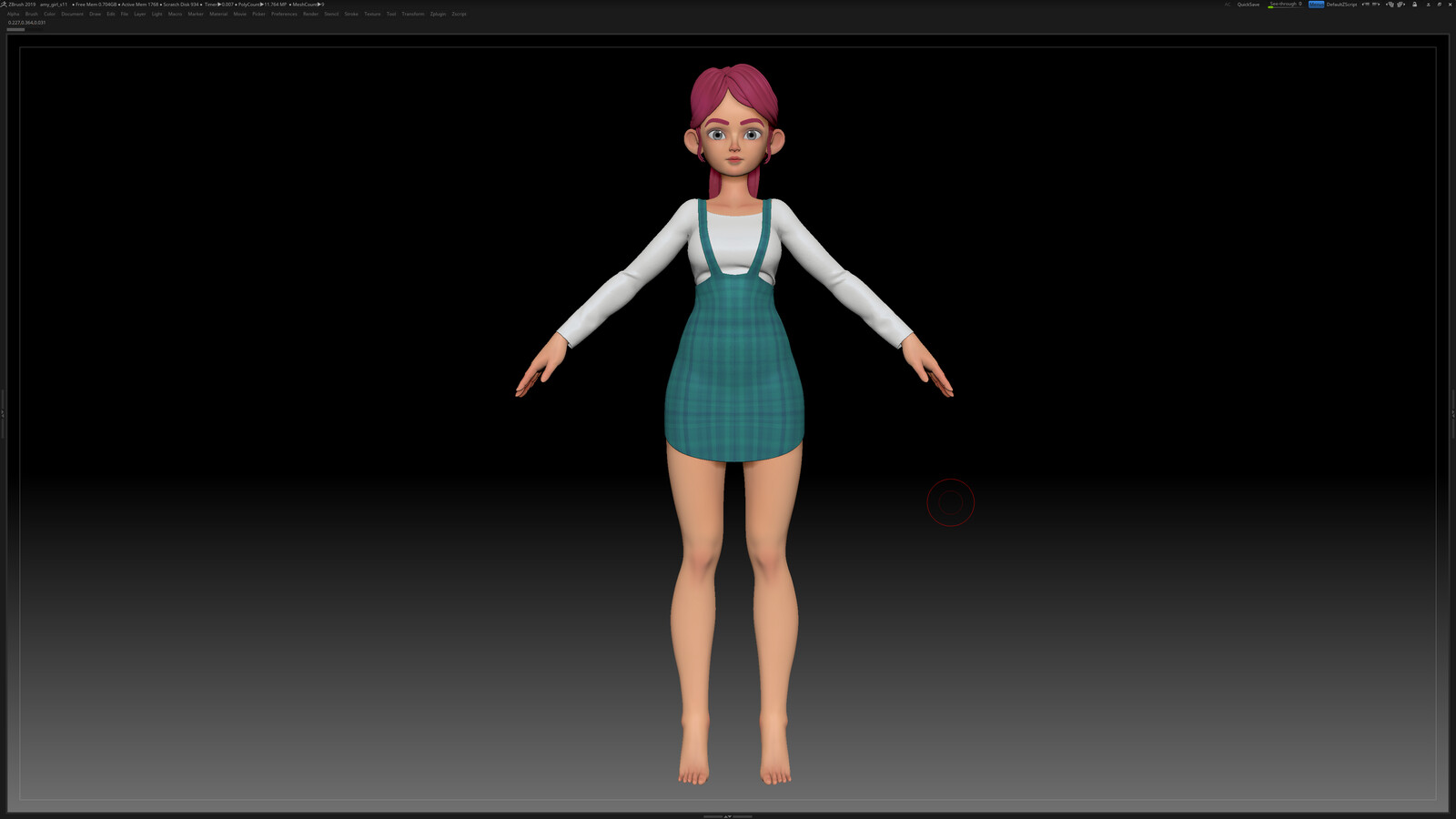The height and width of the screenshot is (819, 1456).
Task: Open the Layer menu
Action: (x=139, y=14)
